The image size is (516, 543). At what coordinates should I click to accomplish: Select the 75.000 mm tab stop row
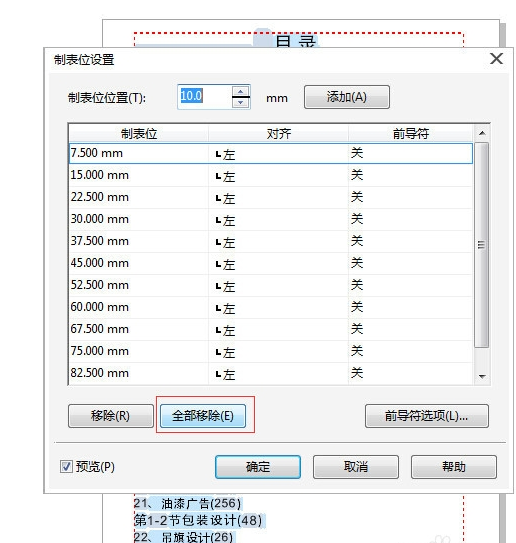tap(271, 351)
